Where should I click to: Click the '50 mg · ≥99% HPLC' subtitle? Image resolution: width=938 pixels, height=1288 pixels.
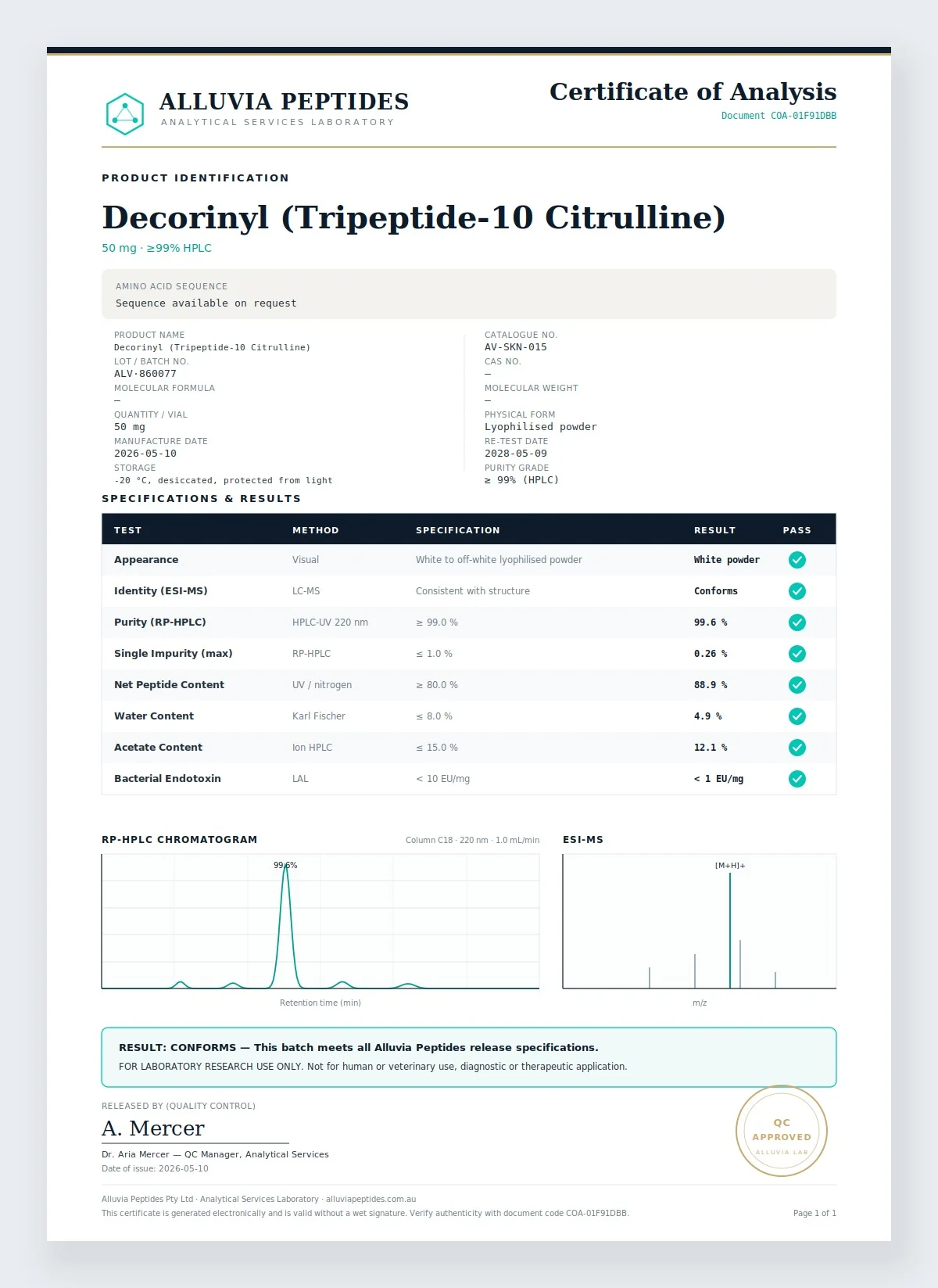tap(156, 248)
